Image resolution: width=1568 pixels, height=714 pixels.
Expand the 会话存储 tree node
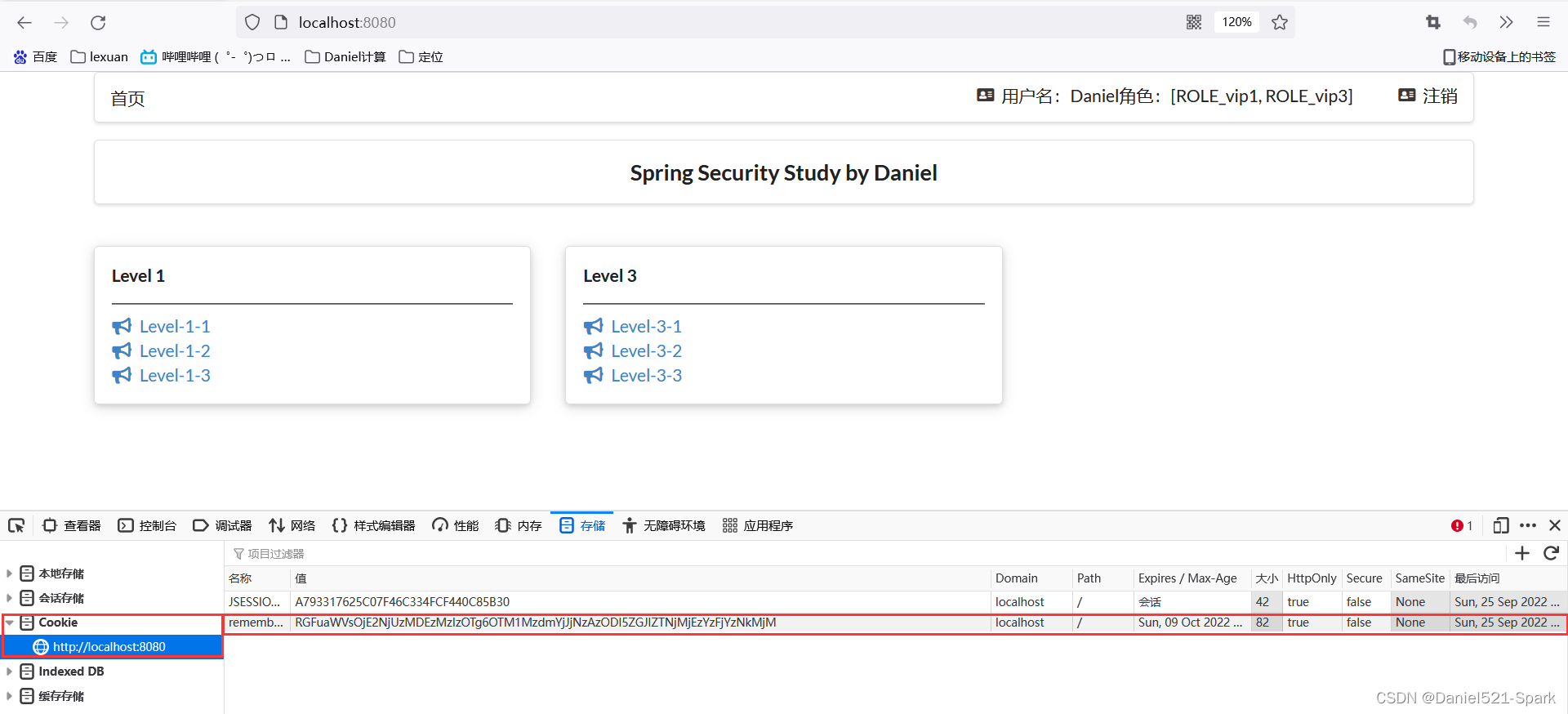click(10, 598)
